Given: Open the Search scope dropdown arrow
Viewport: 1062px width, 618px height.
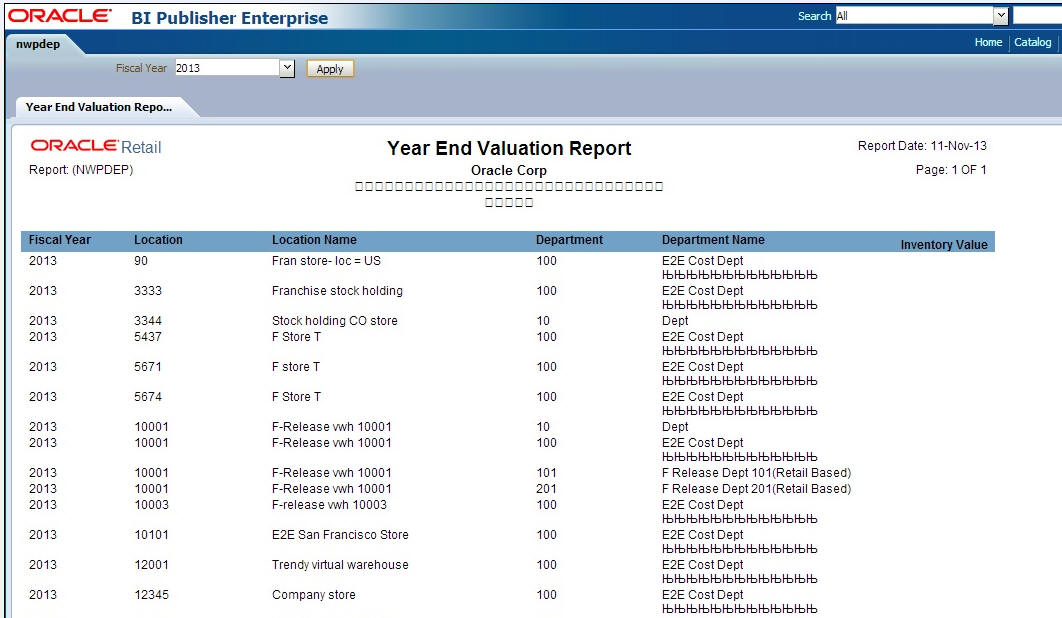Looking at the screenshot, I should click(1001, 16).
